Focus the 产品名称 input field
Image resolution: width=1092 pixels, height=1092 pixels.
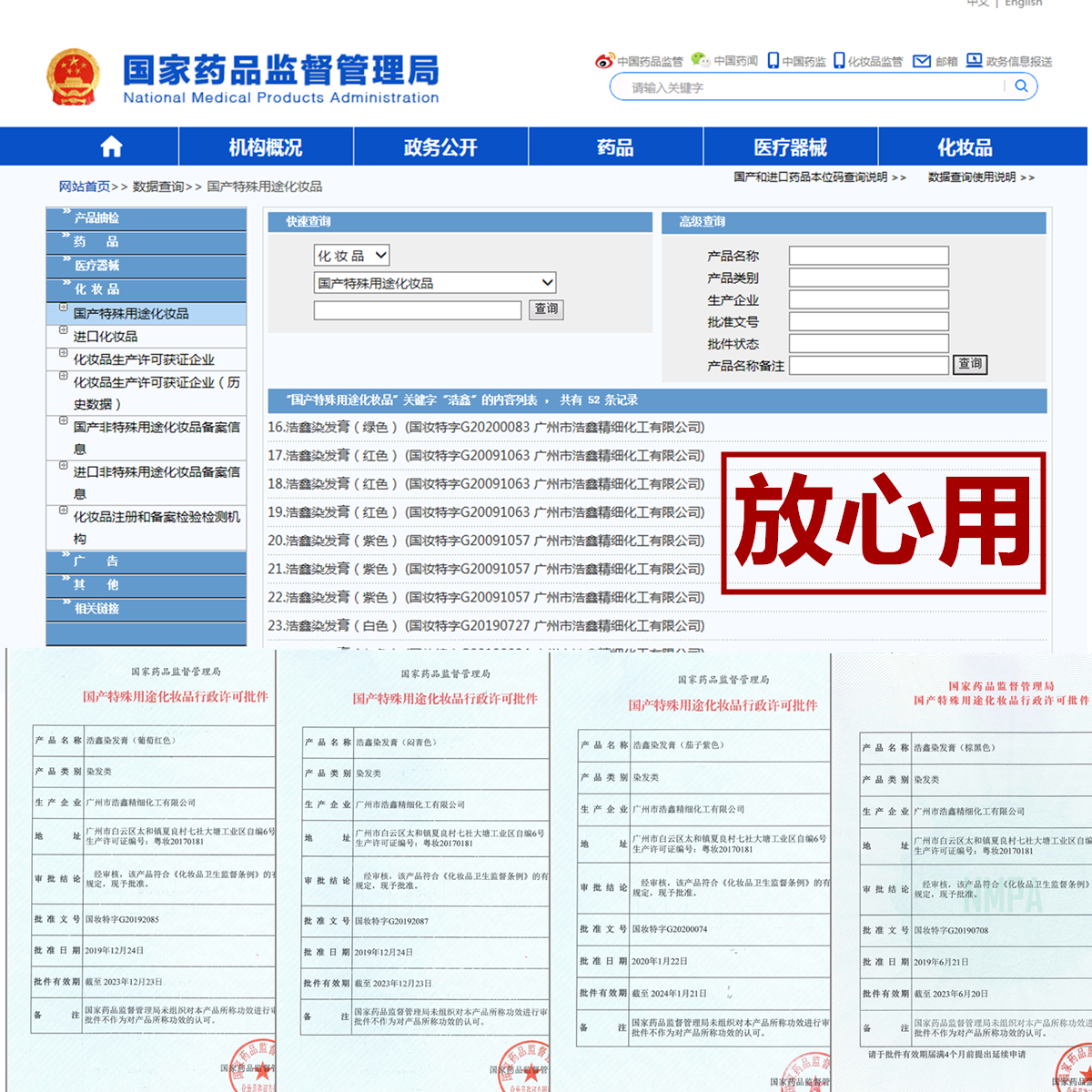click(869, 256)
